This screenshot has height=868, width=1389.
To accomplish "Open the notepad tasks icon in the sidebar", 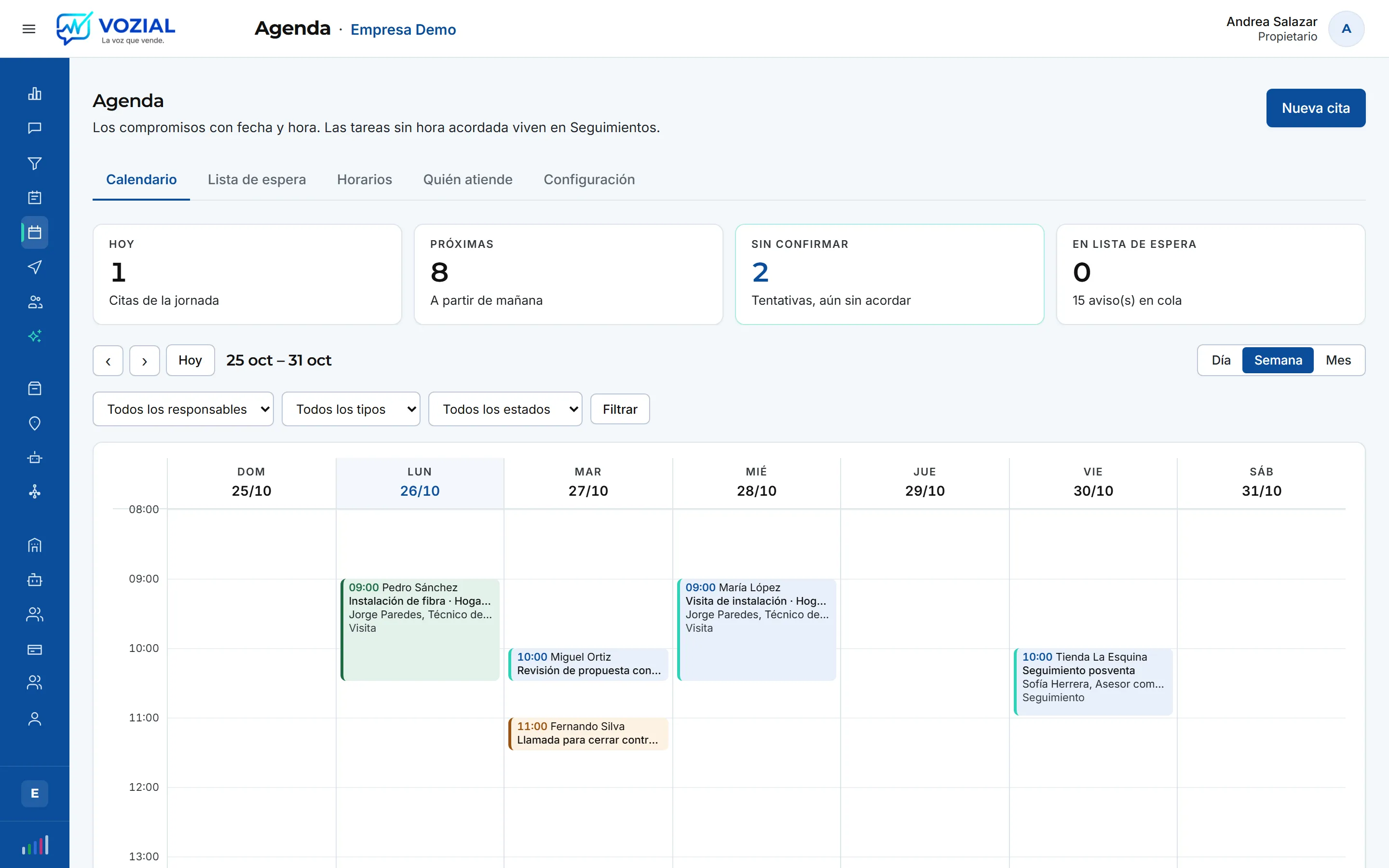I will tap(34, 198).
